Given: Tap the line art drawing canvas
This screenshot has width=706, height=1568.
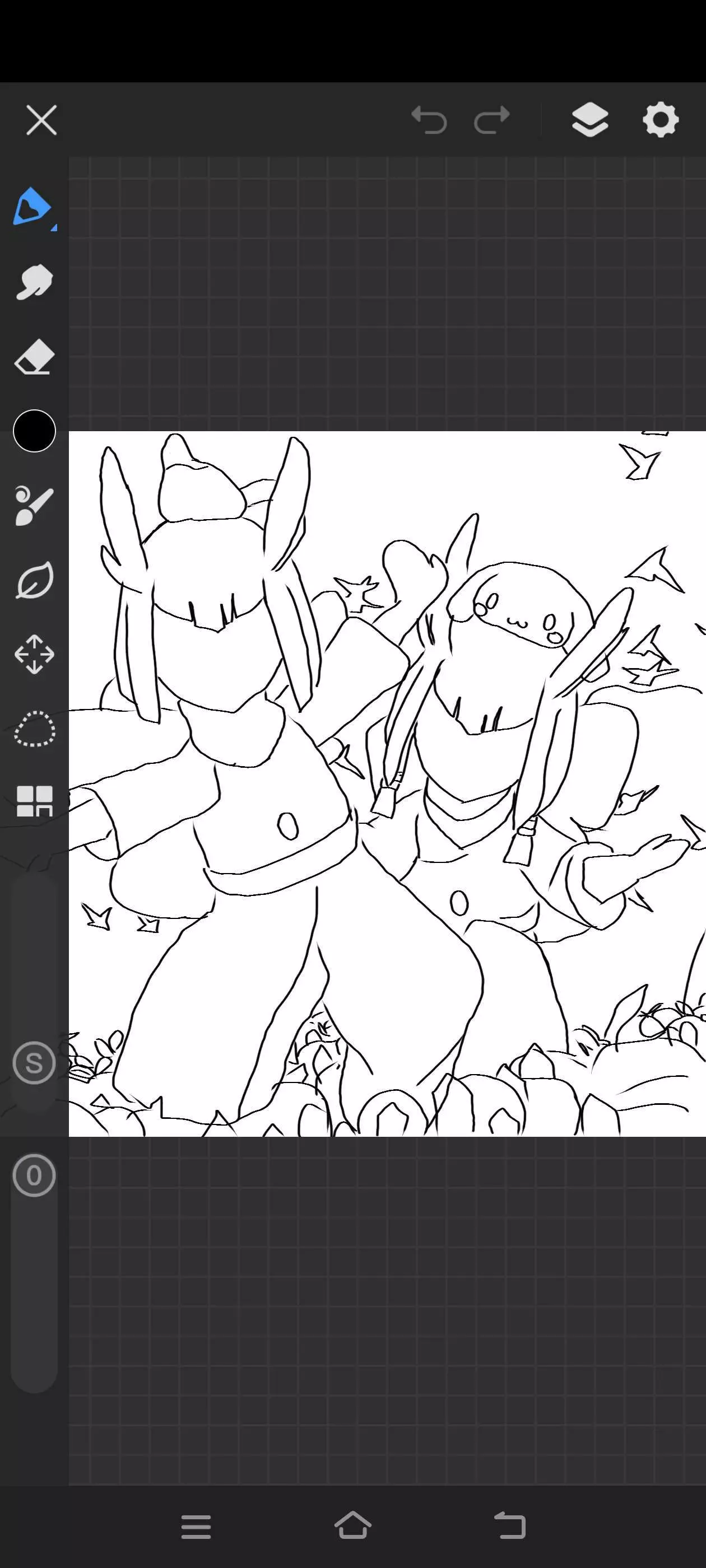Looking at the screenshot, I should [x=387, y=783].
